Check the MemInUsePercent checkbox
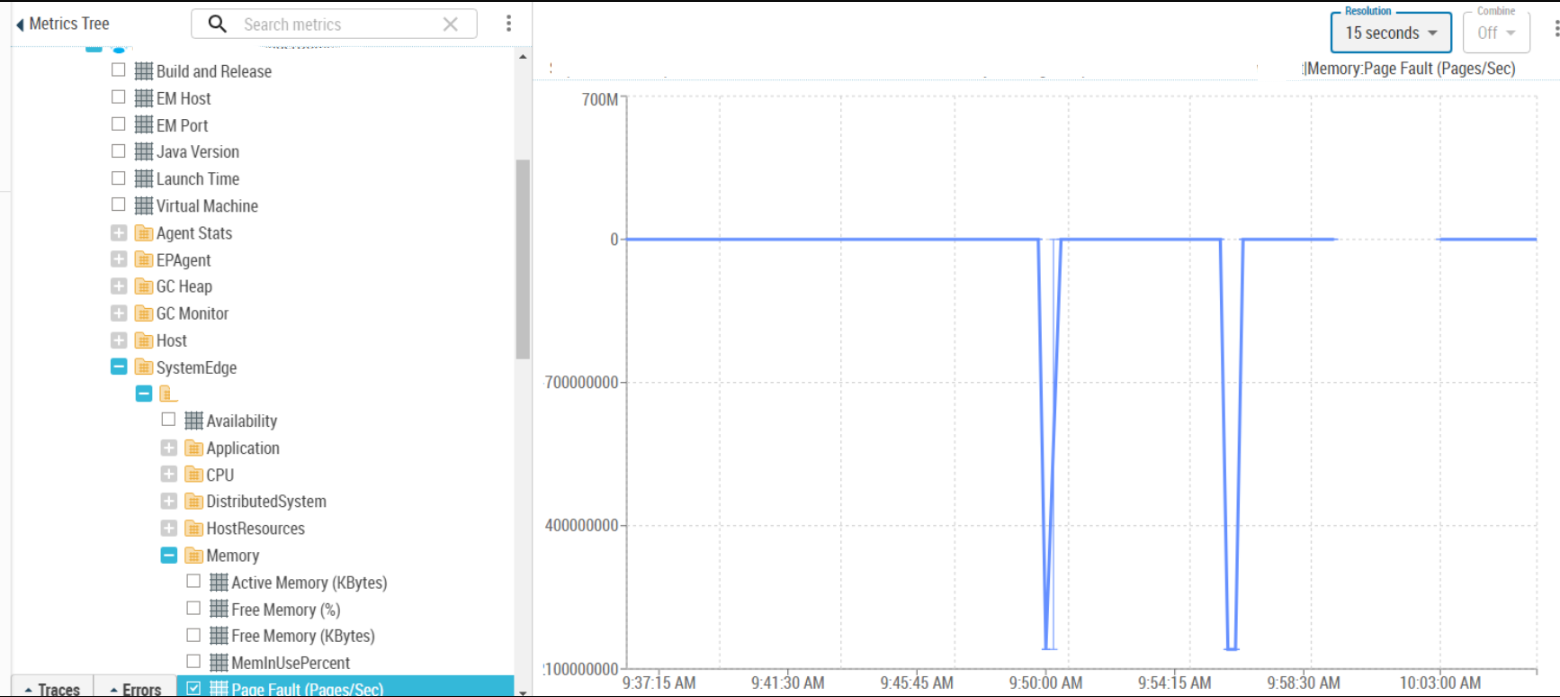The image size is (1560, 697). tap(193, 662)
